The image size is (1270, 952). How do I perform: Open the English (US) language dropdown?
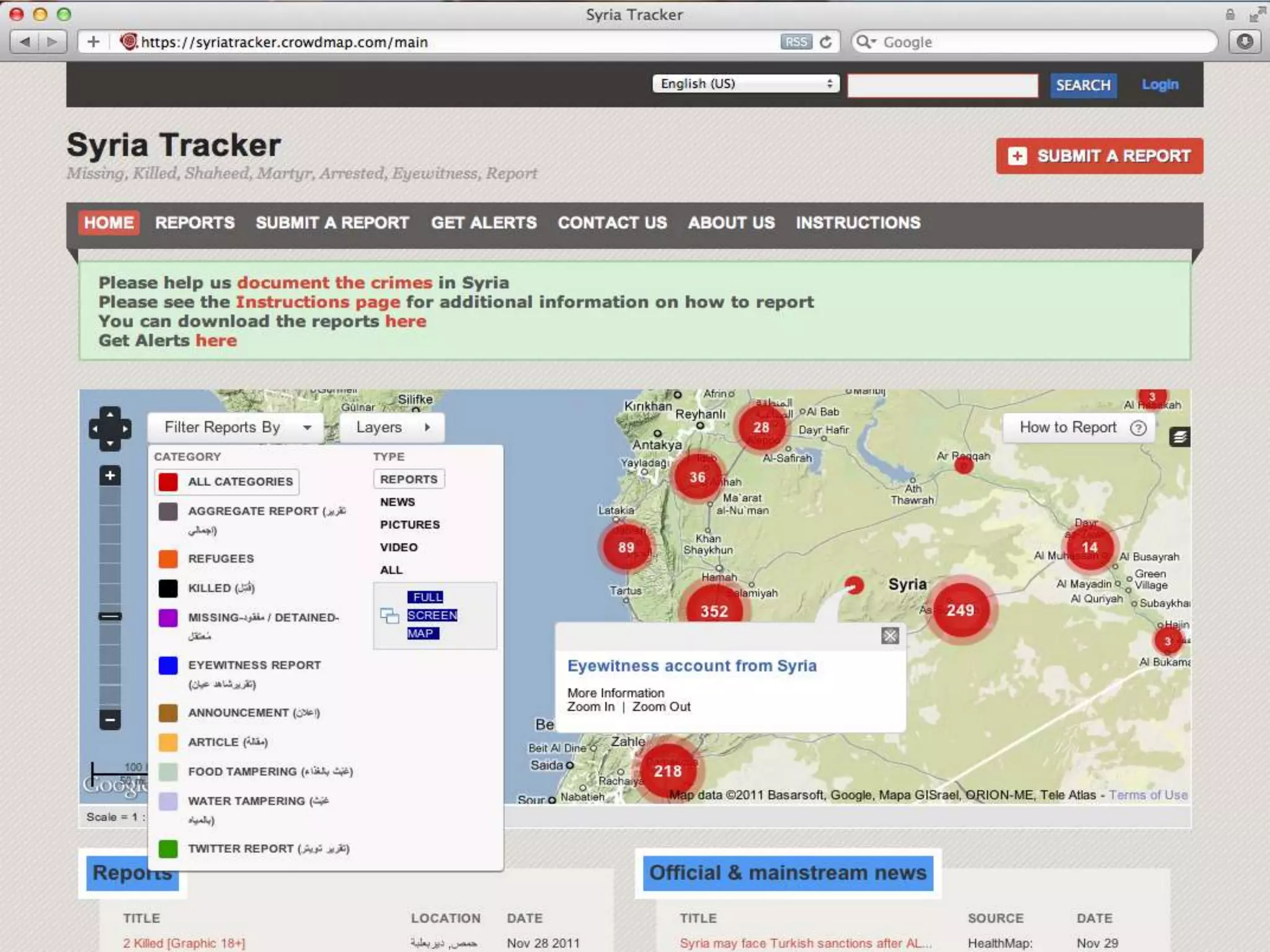[x=746, y=84]
